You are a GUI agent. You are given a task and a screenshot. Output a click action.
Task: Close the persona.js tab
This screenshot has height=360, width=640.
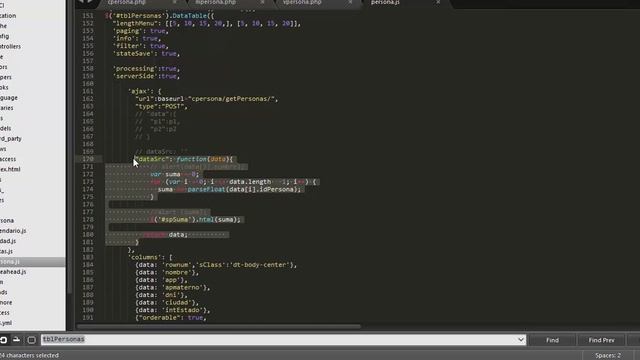pyautogui.click(x=438, y=2)
